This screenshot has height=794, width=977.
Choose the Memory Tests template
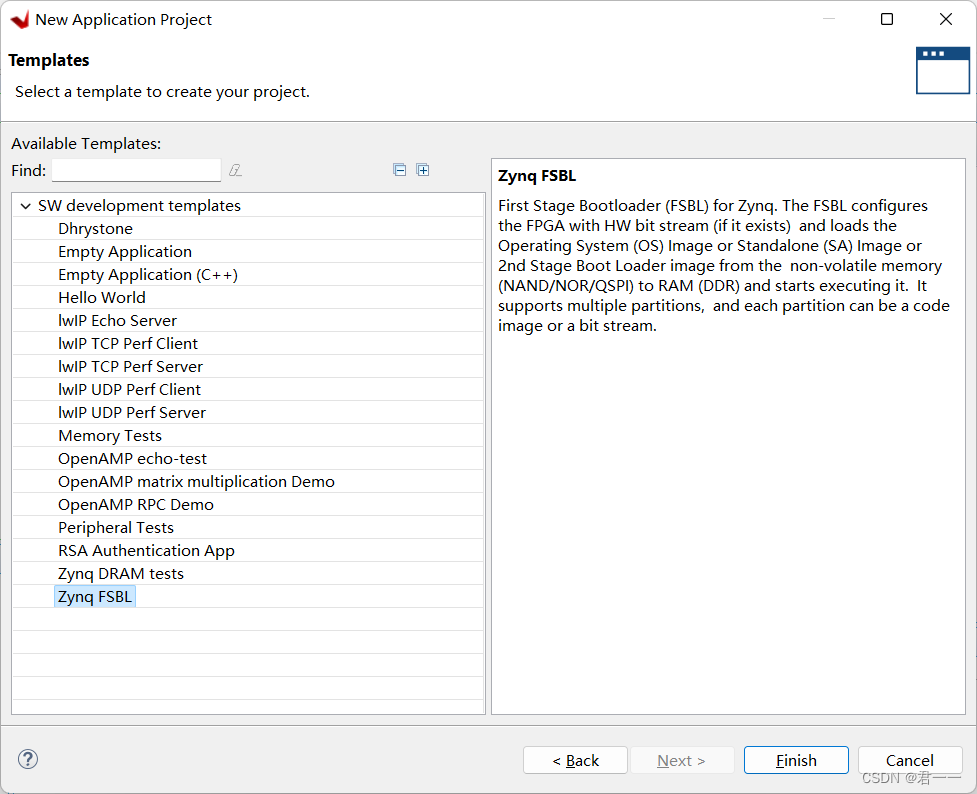coord(110,436)
